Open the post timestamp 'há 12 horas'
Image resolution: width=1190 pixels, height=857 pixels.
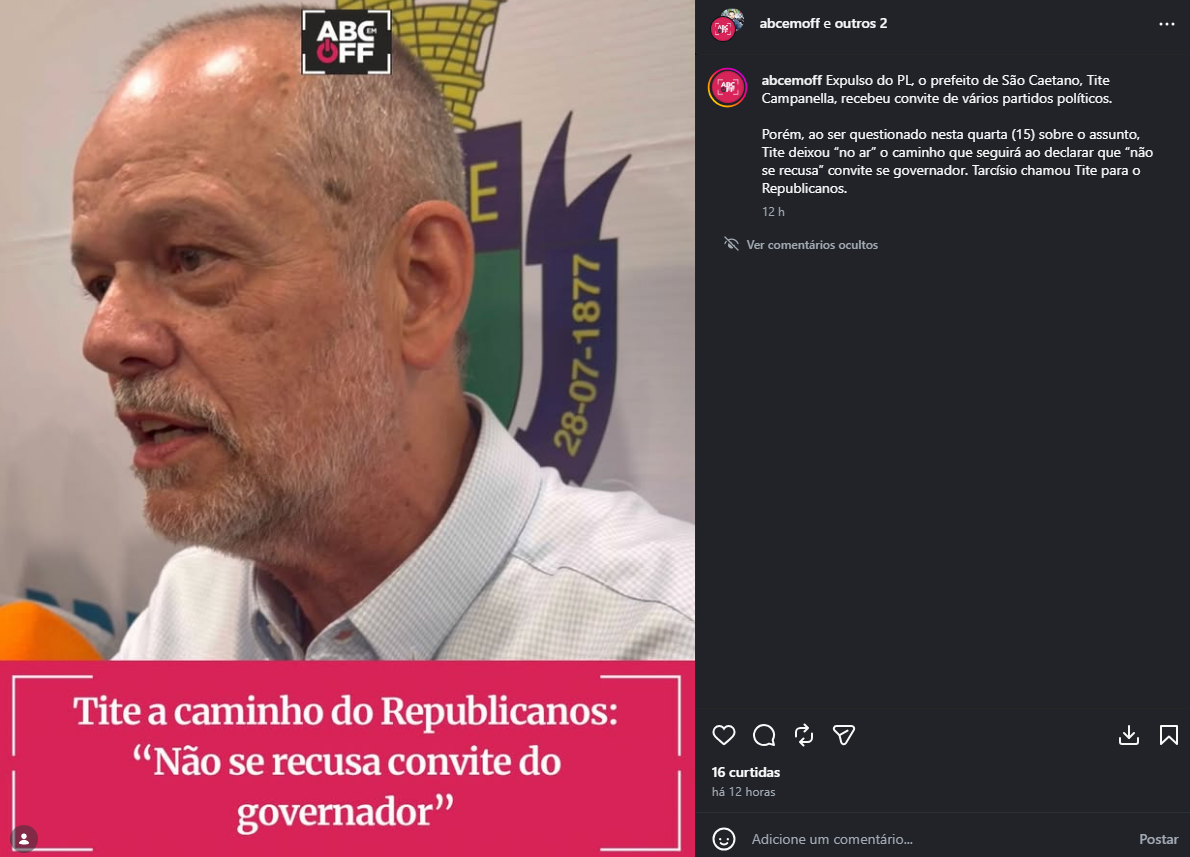pyautogui.click(x=743, y=792)
